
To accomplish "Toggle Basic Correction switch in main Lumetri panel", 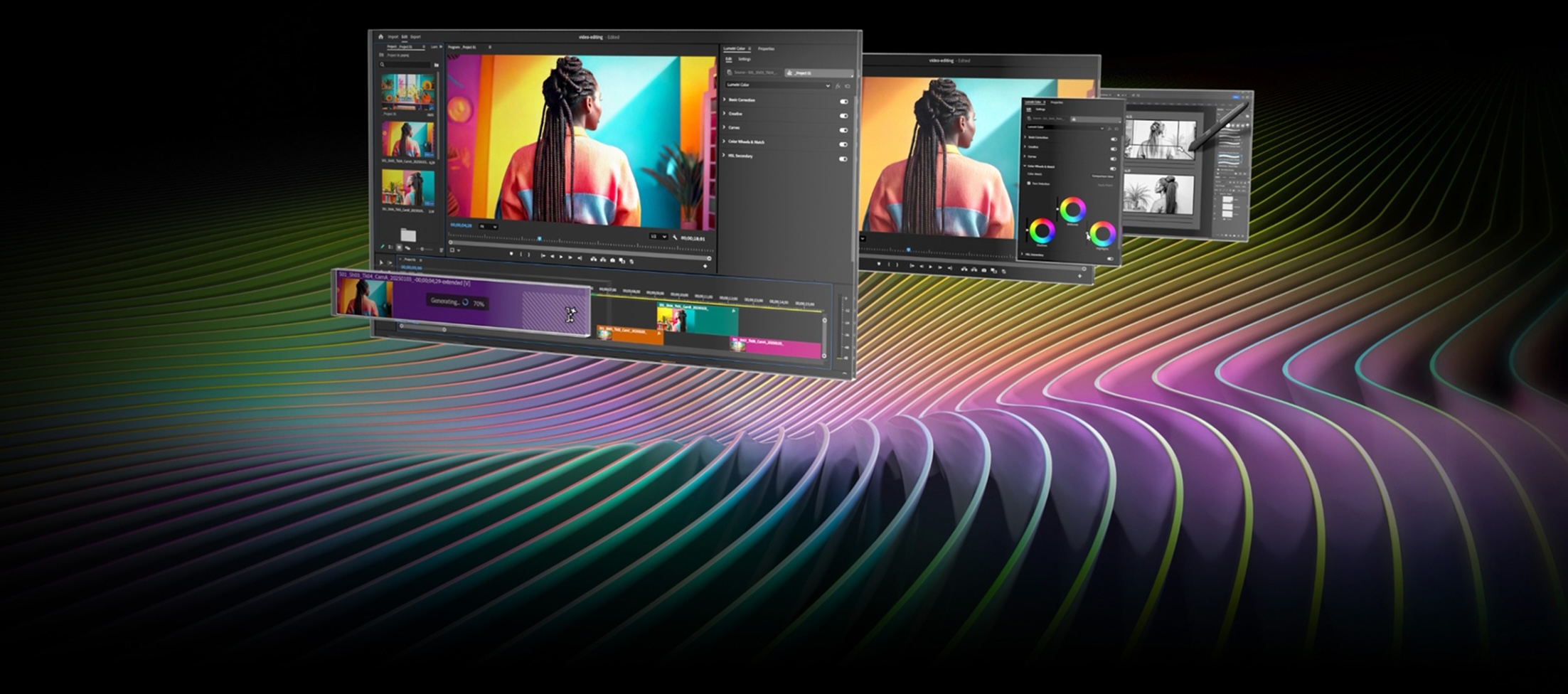I will pos(843,102).
